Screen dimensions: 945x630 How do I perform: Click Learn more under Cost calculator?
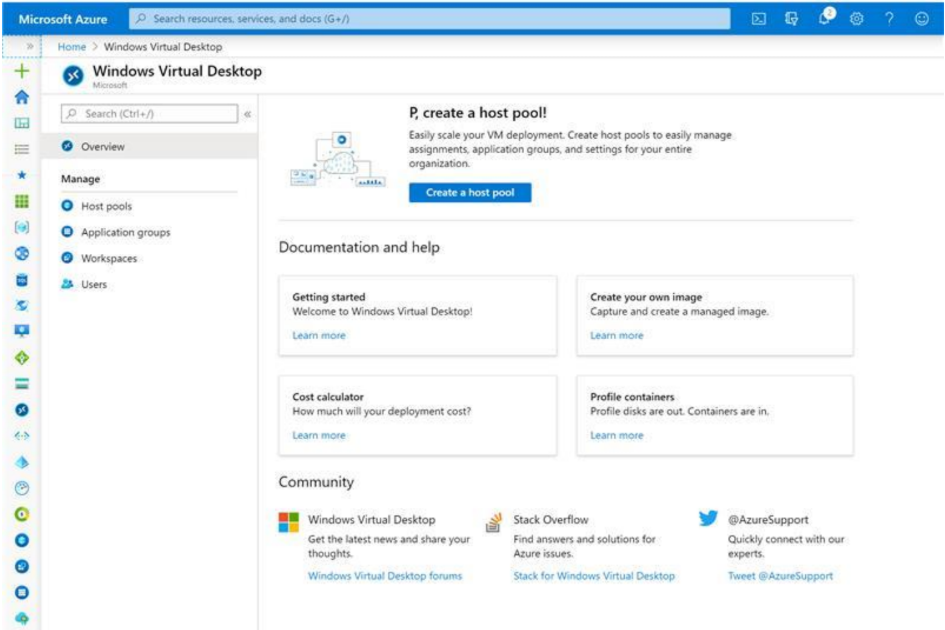(318, 436)
